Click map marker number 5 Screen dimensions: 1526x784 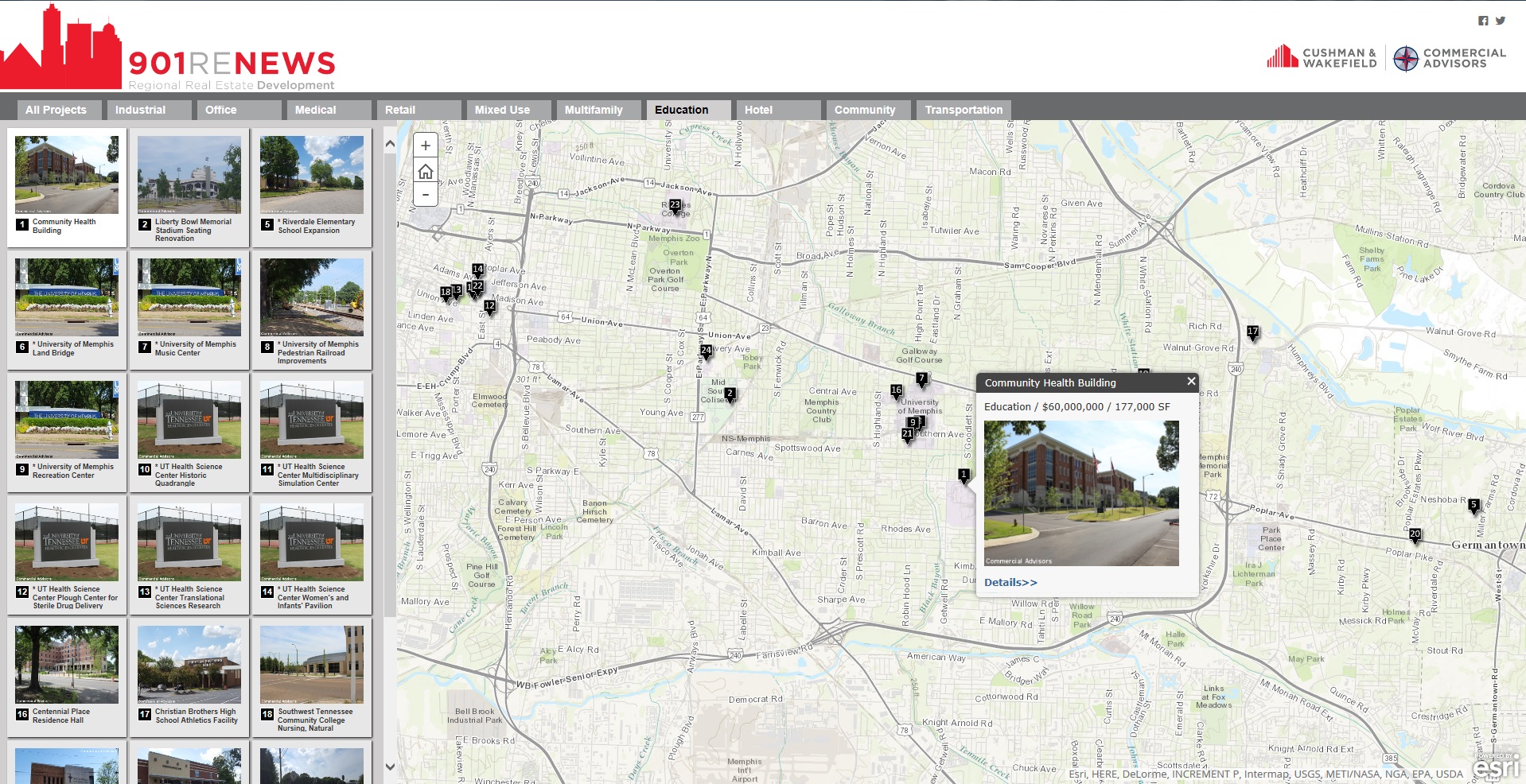[x=1473, y=505]
